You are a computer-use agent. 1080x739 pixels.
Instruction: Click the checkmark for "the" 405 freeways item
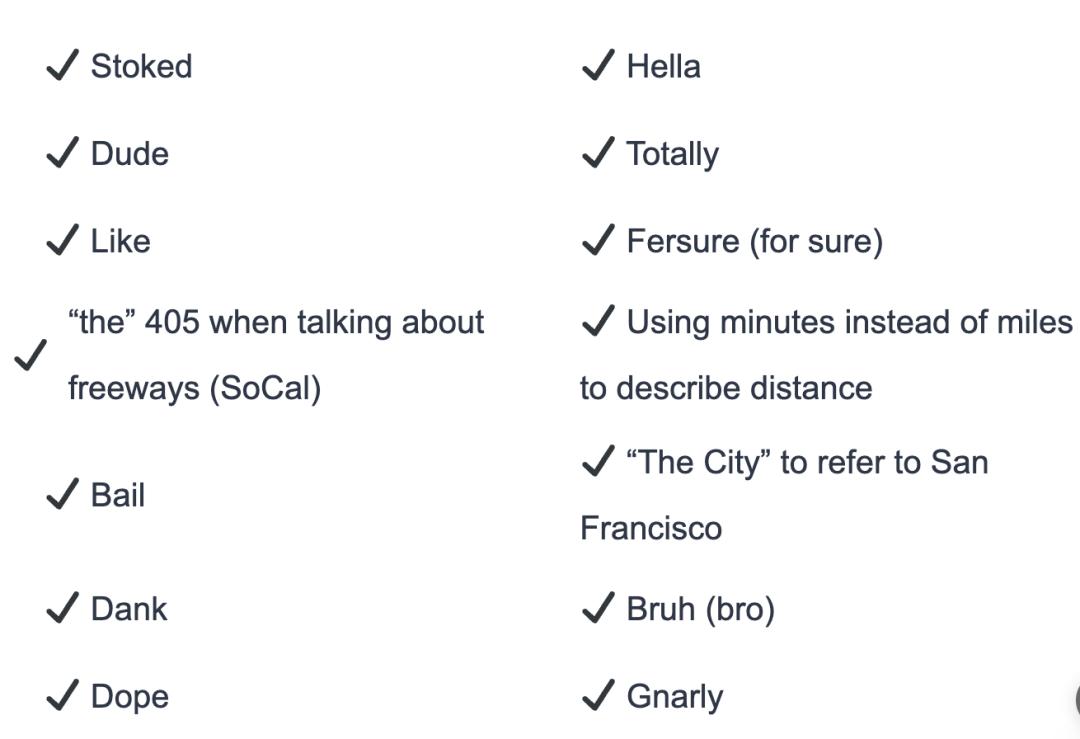tap(31, 355)
